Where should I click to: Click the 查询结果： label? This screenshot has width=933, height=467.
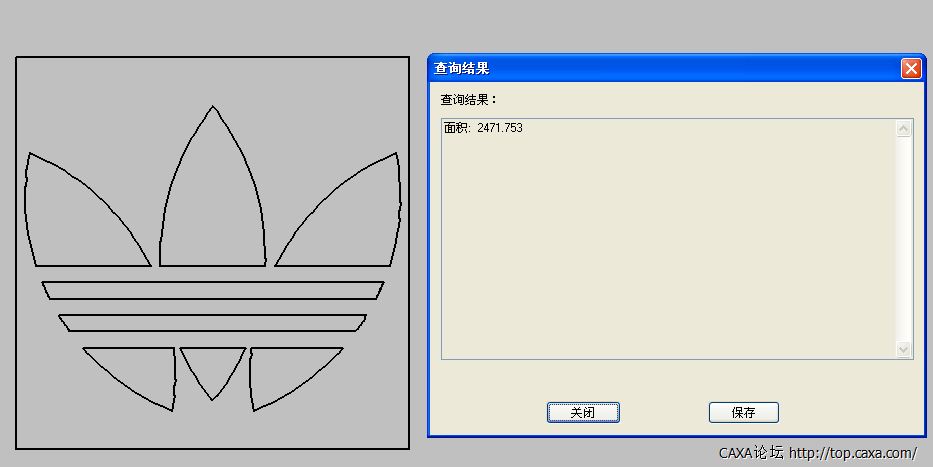(468, 100)
